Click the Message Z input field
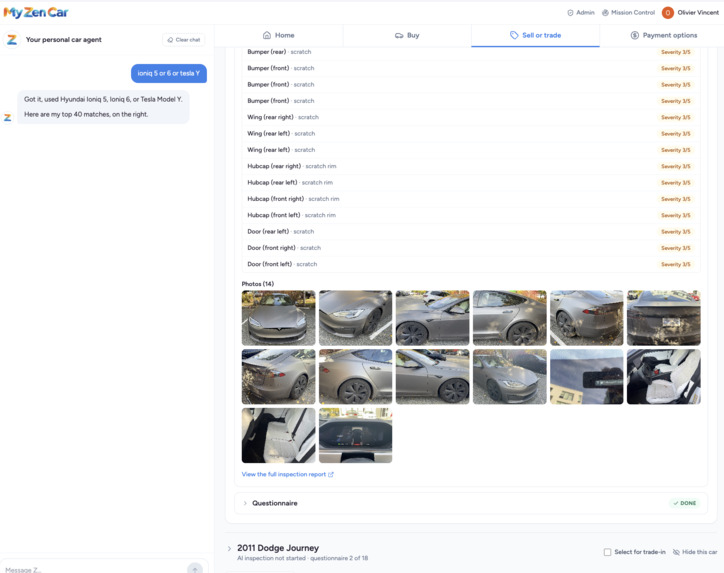The width and height of the screenshot is (724, 573). pos(94,569)
